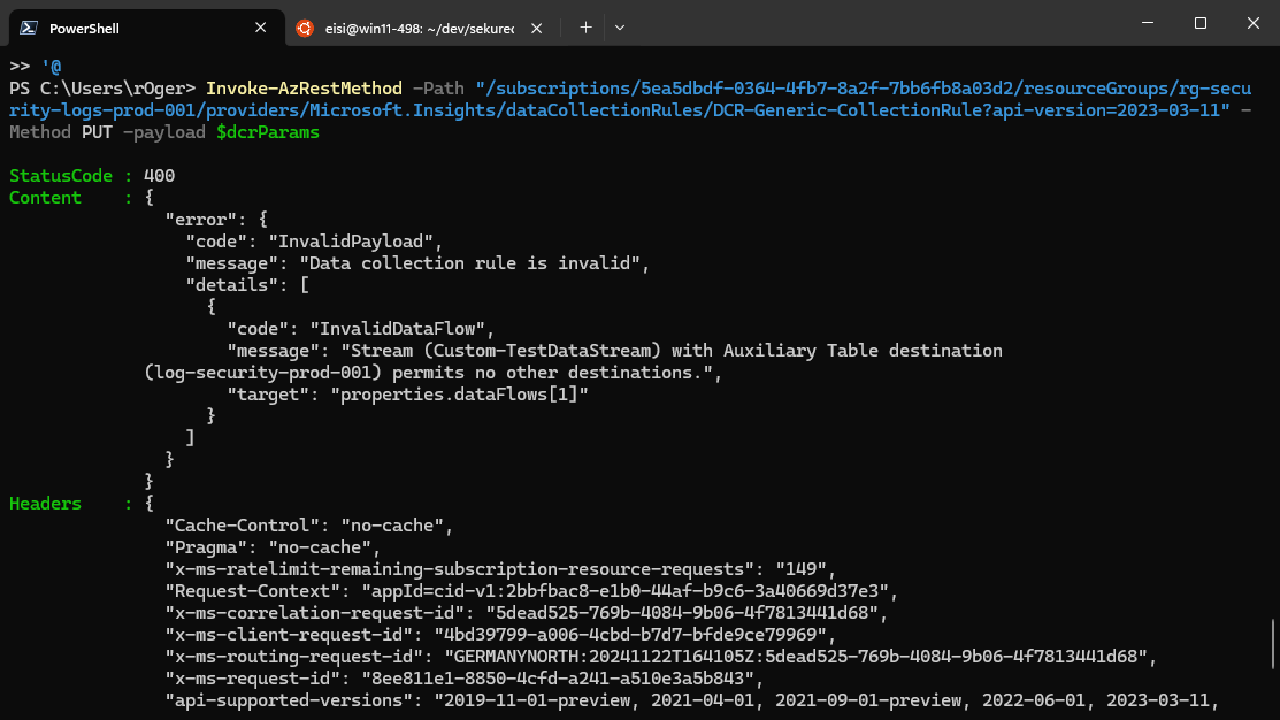Image resolution: width=1280 pixels, height=720 pixels.
Task: Click the $dcrParams variable text
Action: click(x=268, y=131)
